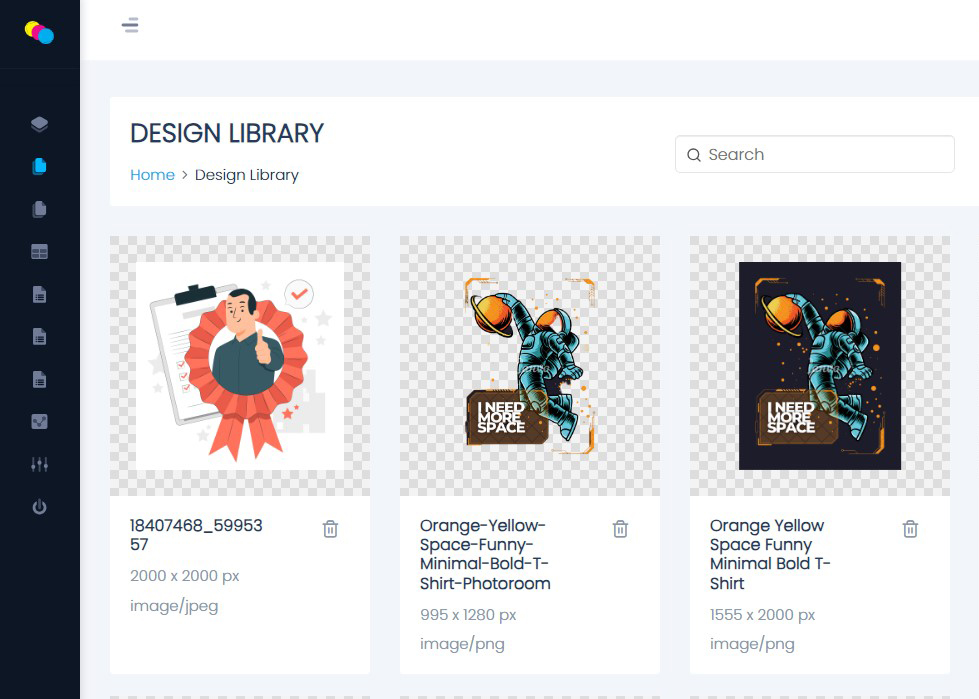Image resolution: width=979 pixels, height=699 pixels.
Task: Open the award ribbon man thumbnail
Action: tap(240, 366)
